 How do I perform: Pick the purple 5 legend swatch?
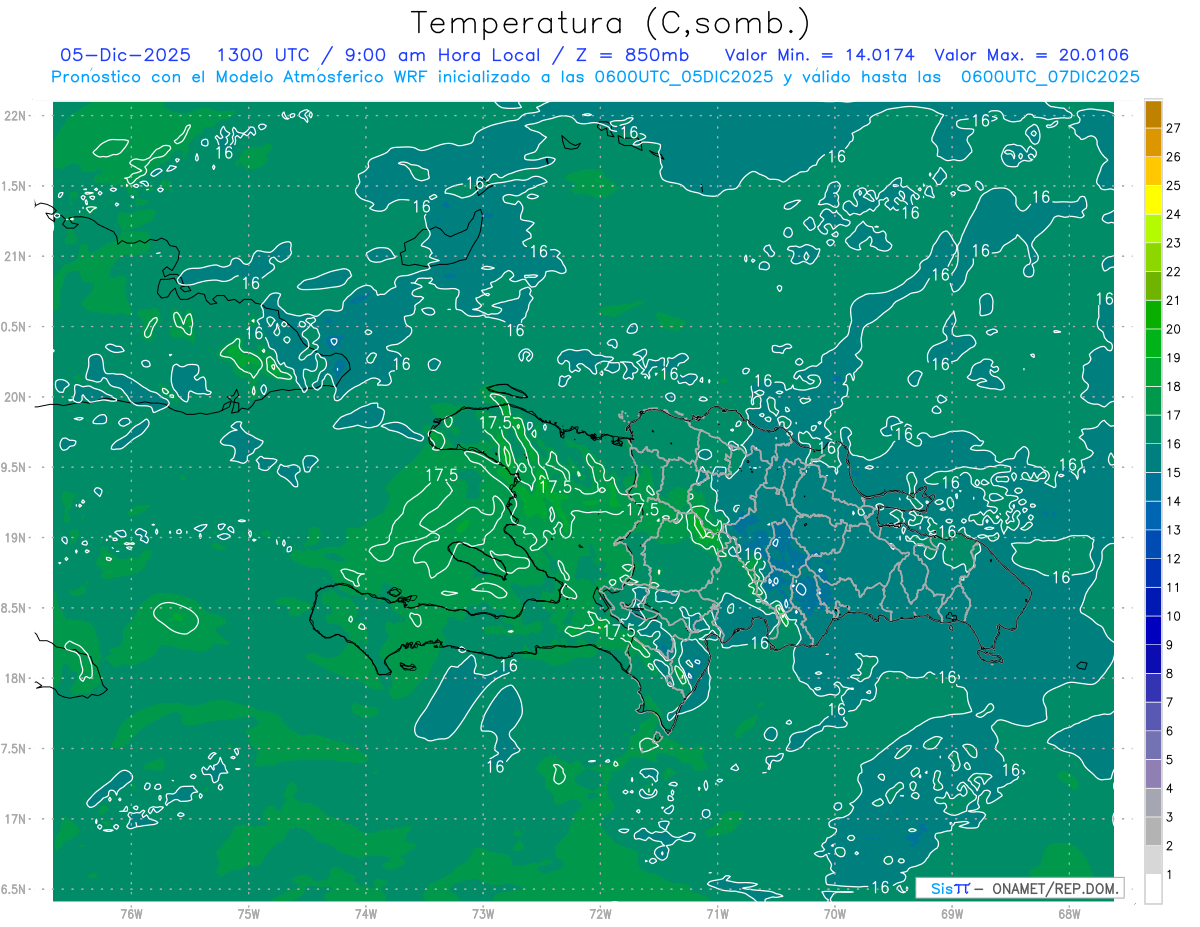click(1153, 746)
